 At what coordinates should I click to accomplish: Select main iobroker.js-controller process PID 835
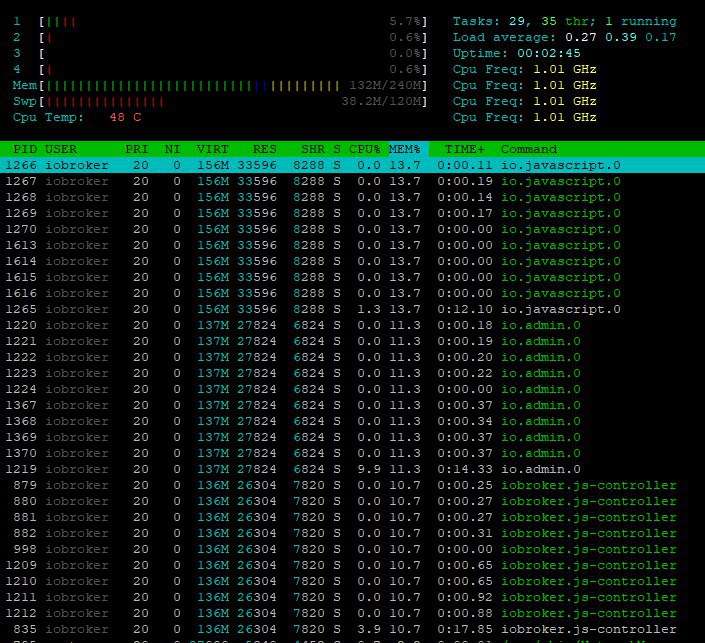352,630
